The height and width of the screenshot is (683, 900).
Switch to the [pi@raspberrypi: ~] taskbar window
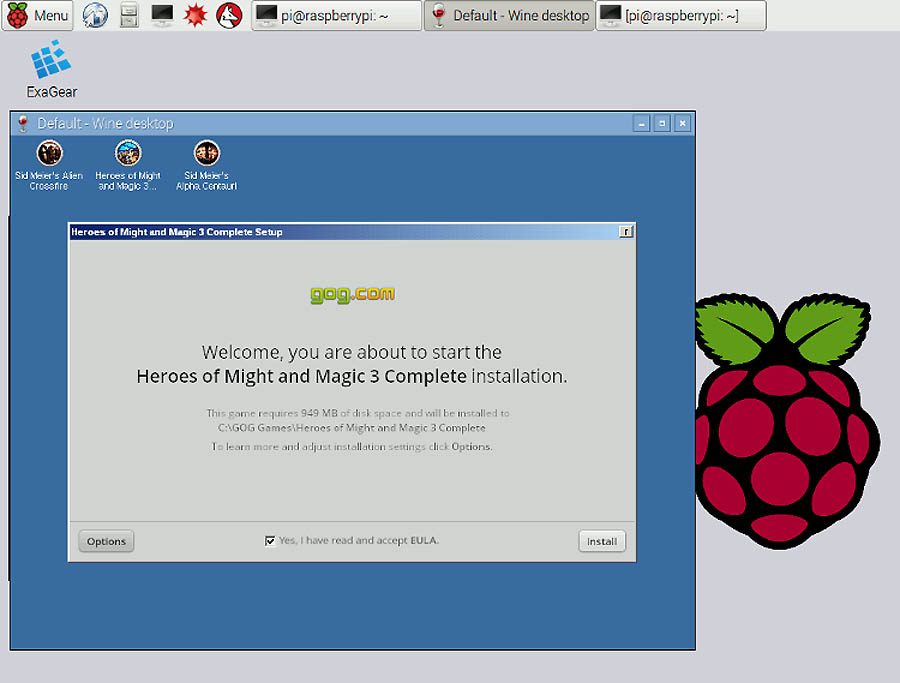(x=681, y=15)
